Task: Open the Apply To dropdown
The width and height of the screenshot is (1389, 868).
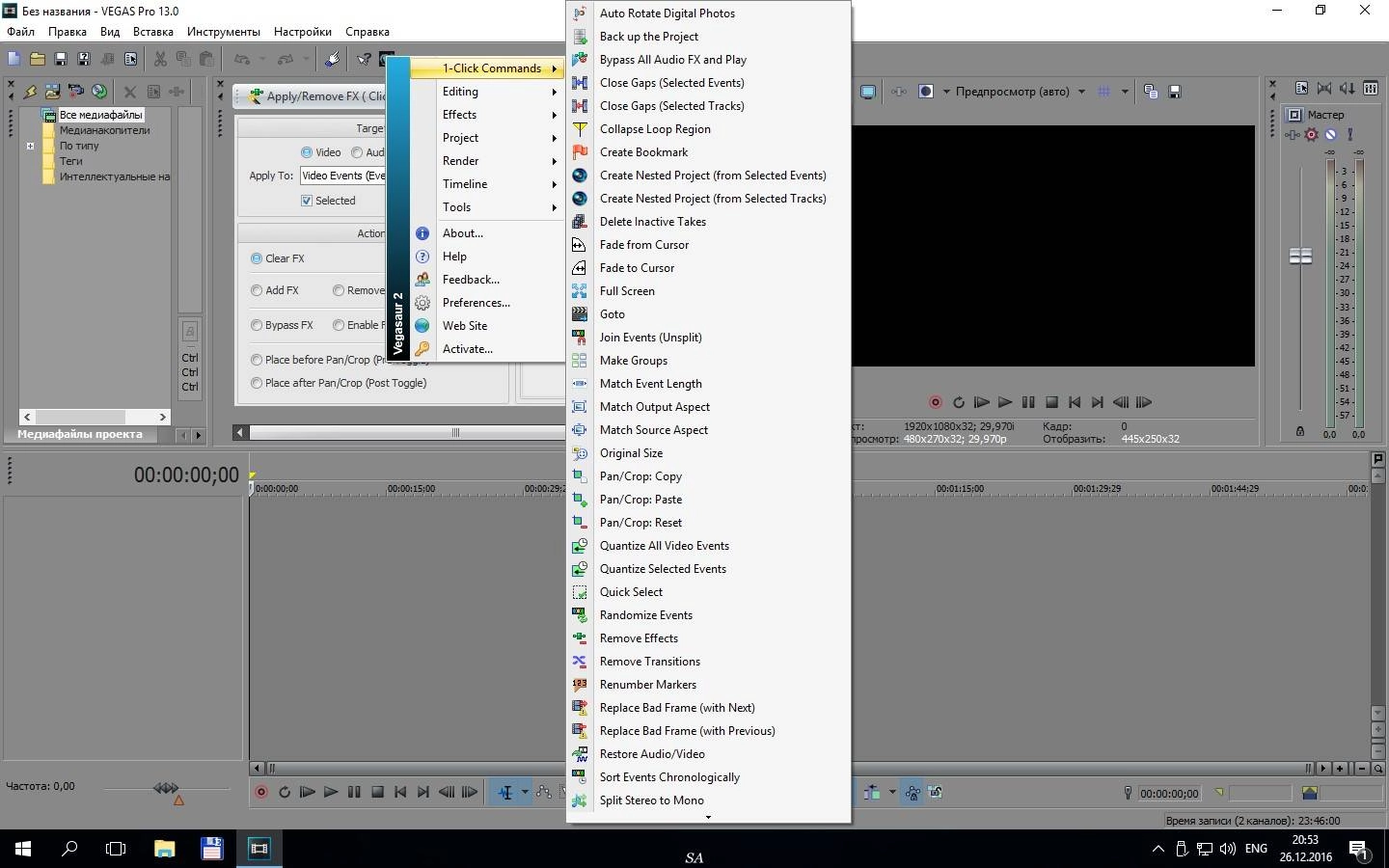Action: click(x=342, y=176)
